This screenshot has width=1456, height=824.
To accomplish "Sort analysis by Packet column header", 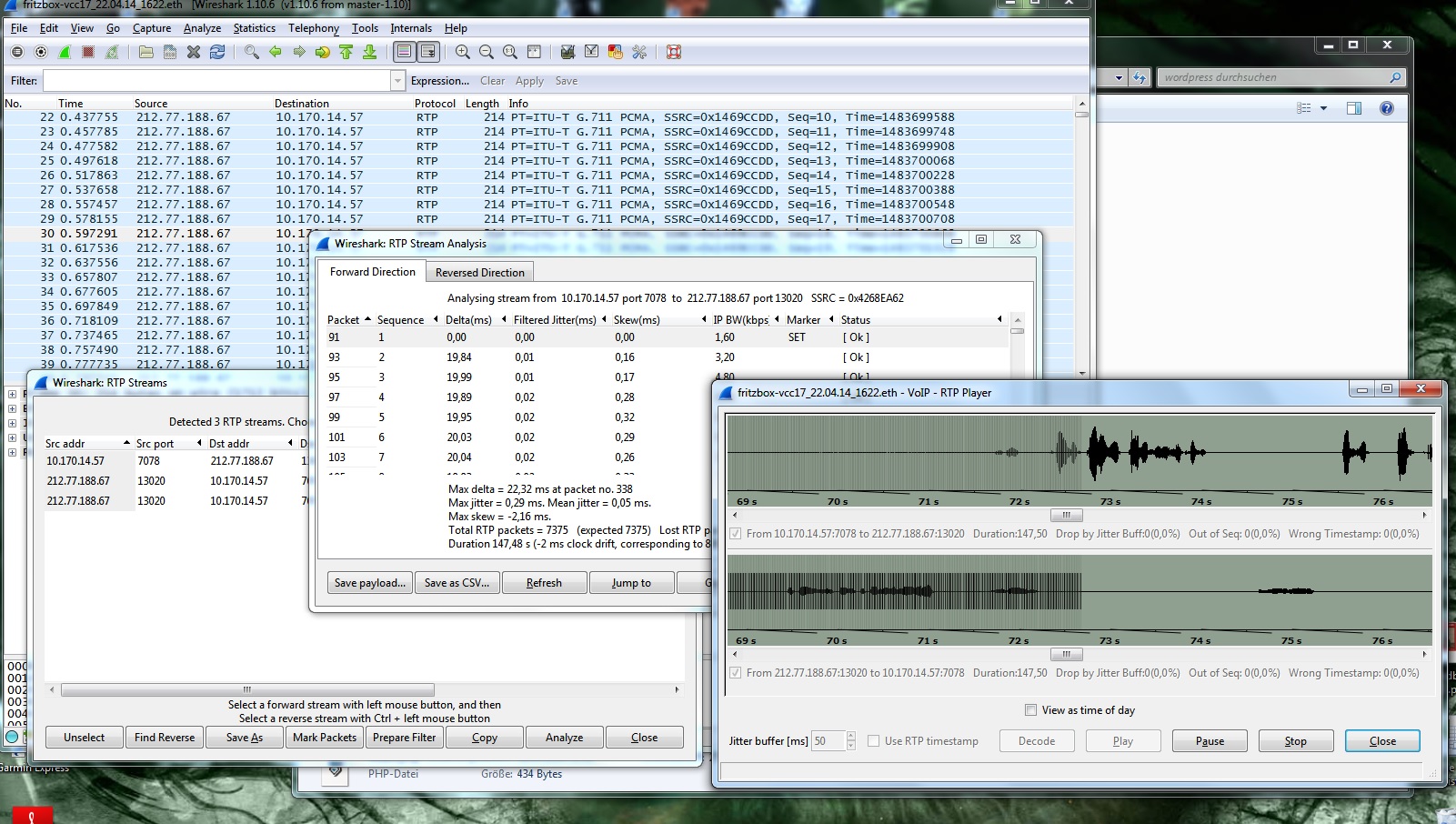I will pos(348,320).
